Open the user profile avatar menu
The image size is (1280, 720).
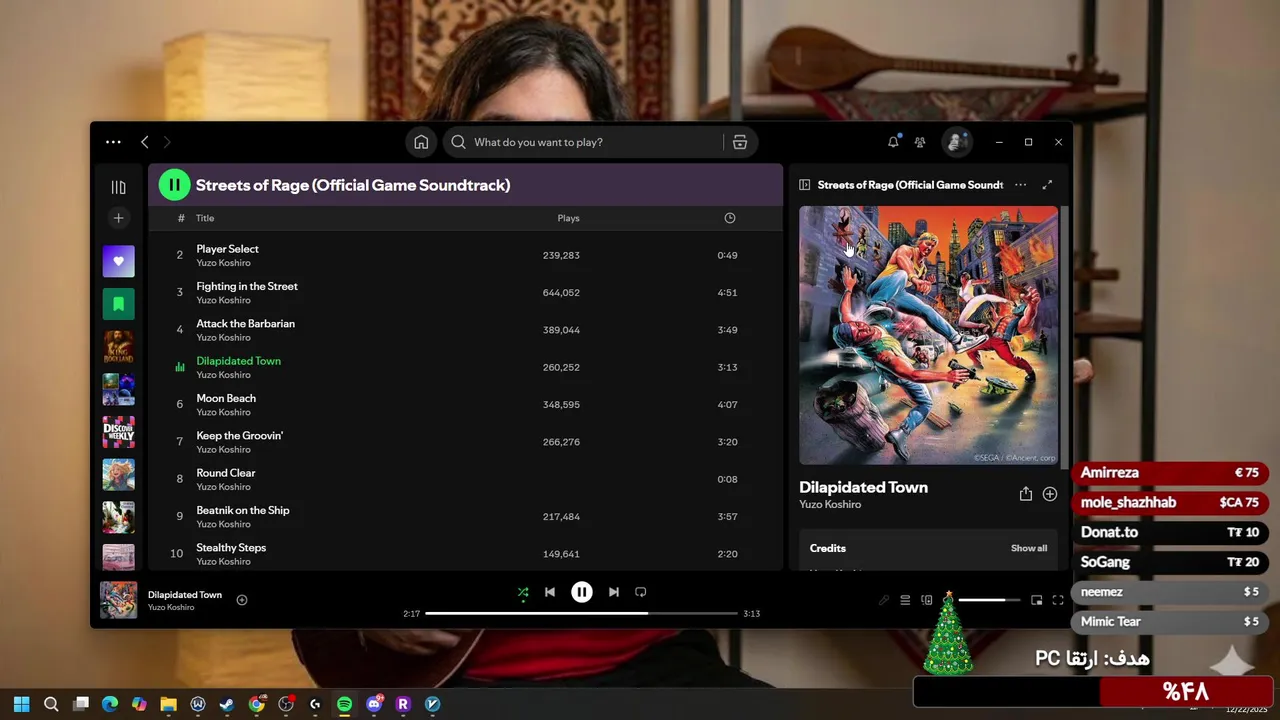957,142
